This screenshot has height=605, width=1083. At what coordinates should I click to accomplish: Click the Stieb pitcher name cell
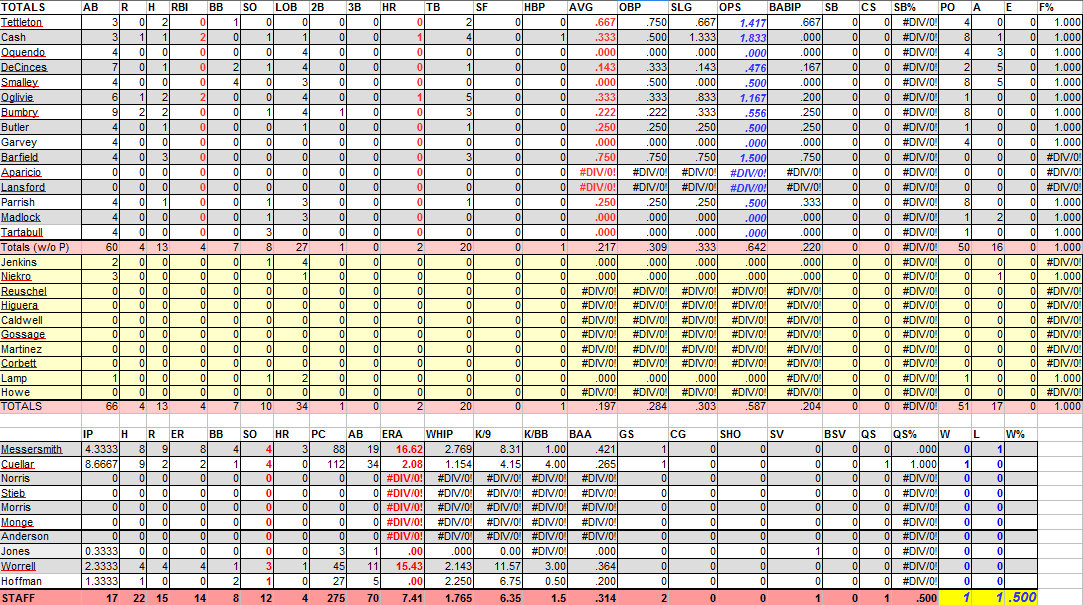pos(41,493)
